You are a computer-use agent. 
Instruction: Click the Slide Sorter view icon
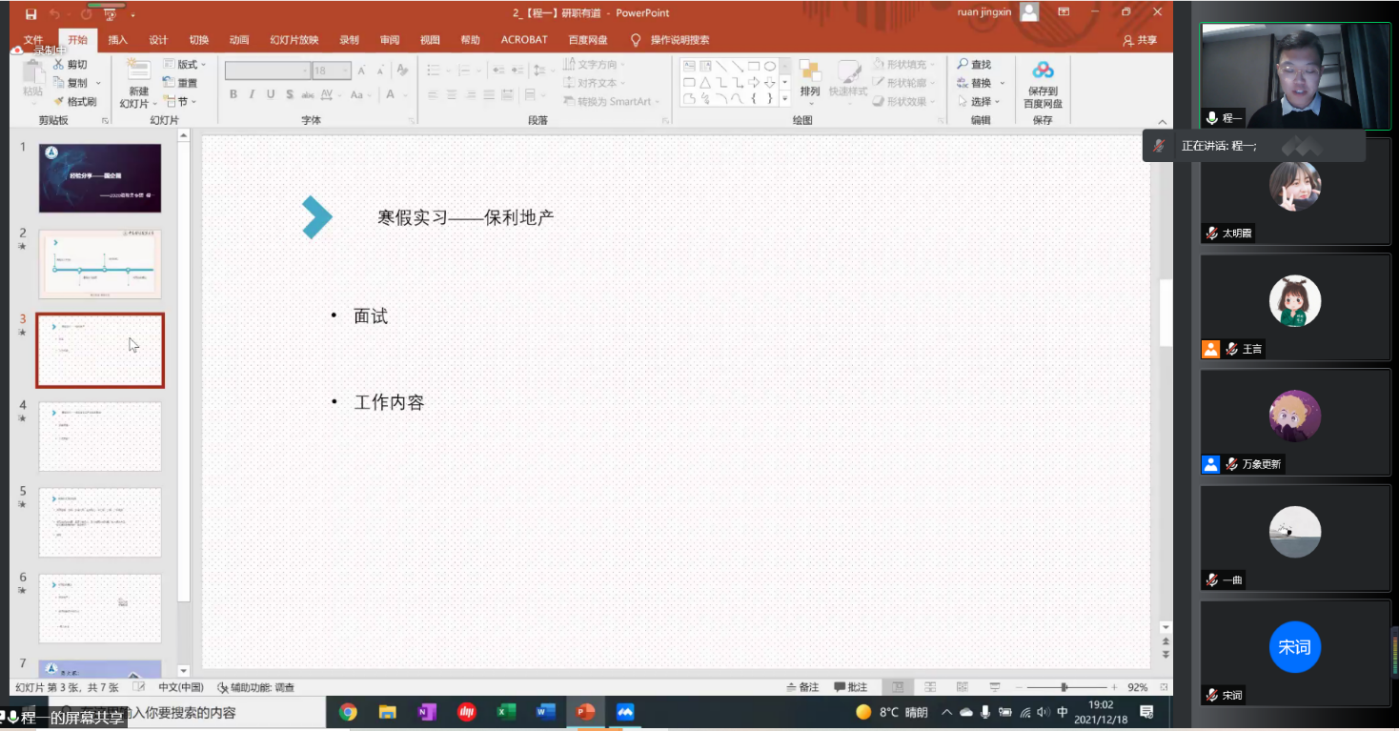(930, 688)
